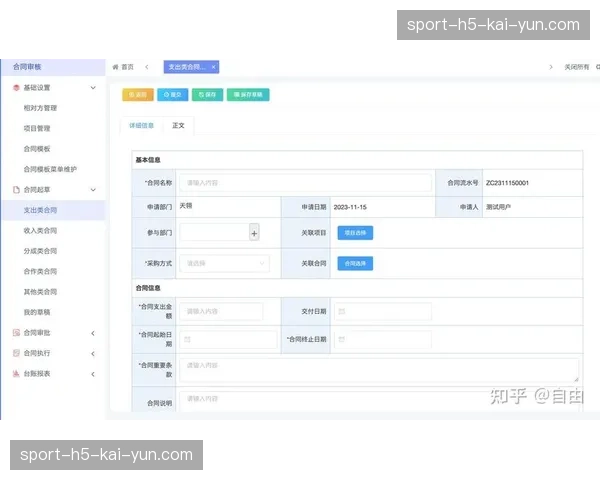
Task: Click the calendar icon in 交付日期 field
Action: pos(342,312)
